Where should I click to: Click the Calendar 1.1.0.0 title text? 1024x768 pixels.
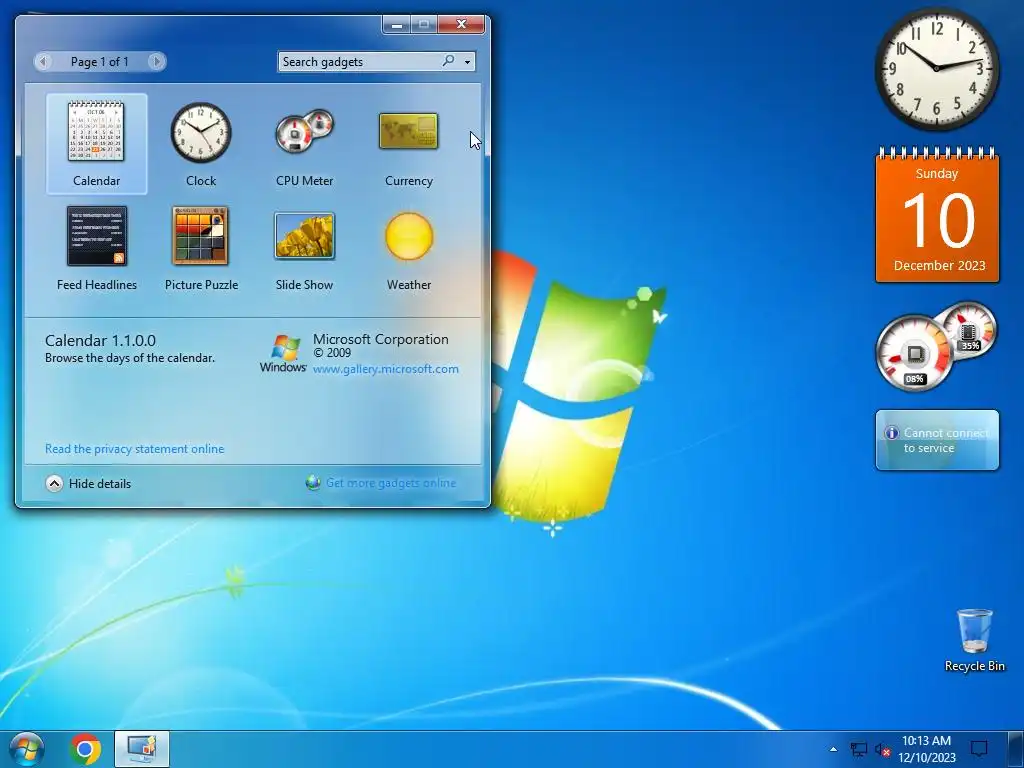(100, 341)
